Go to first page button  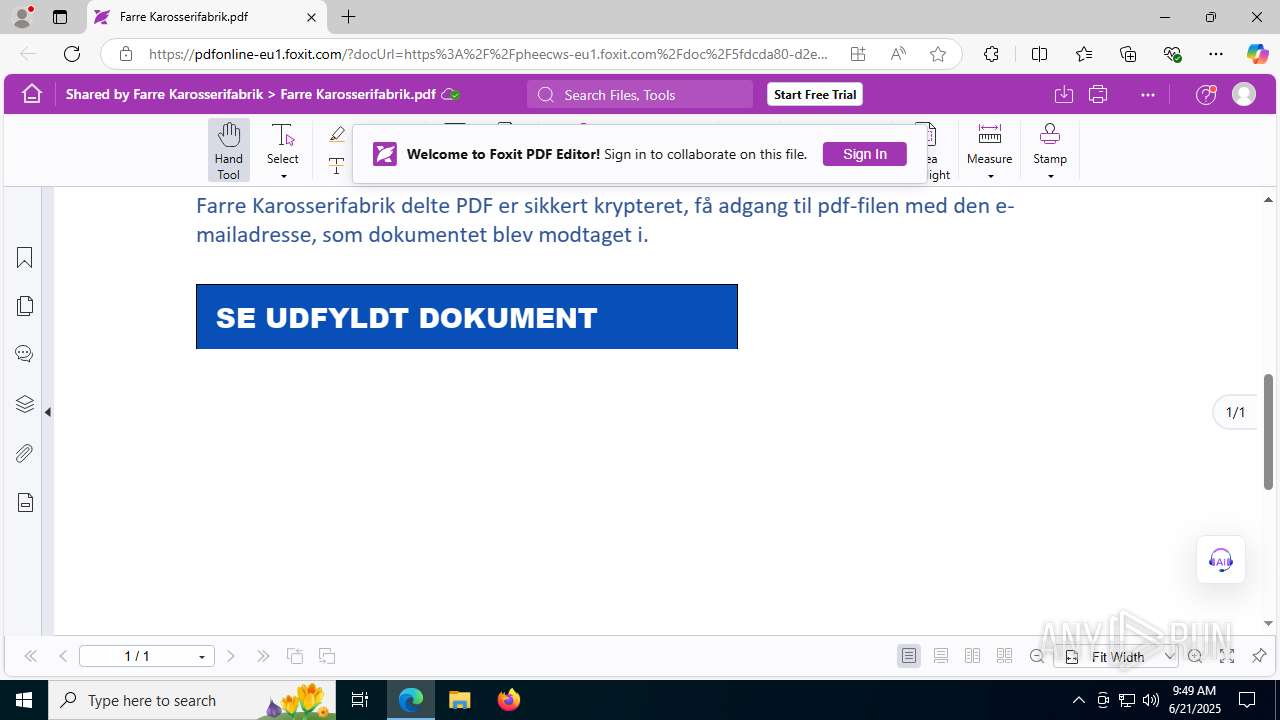tap(31, 656)
